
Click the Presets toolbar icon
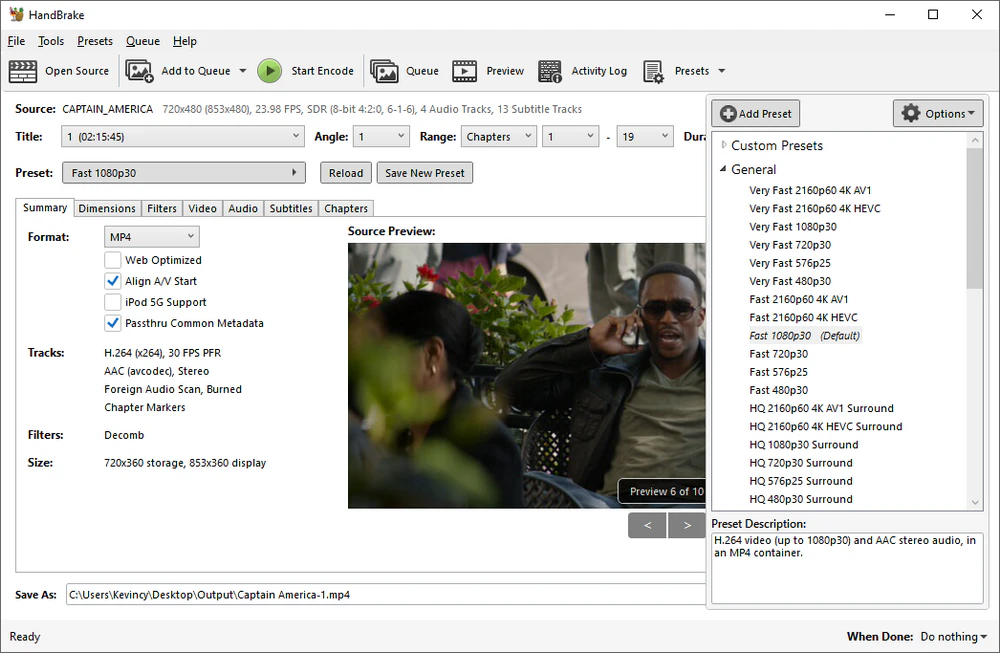coord(654,71)
